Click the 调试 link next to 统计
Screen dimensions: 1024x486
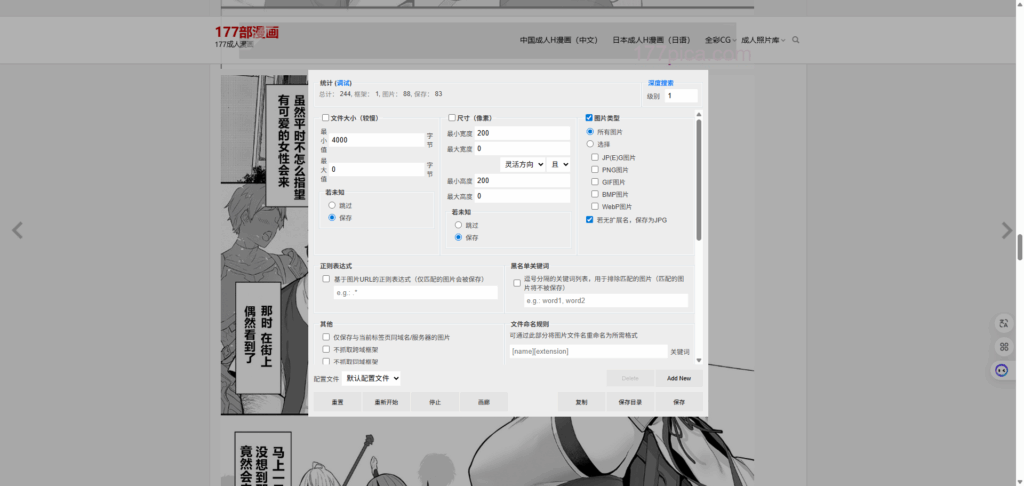(x=344, y=83)
